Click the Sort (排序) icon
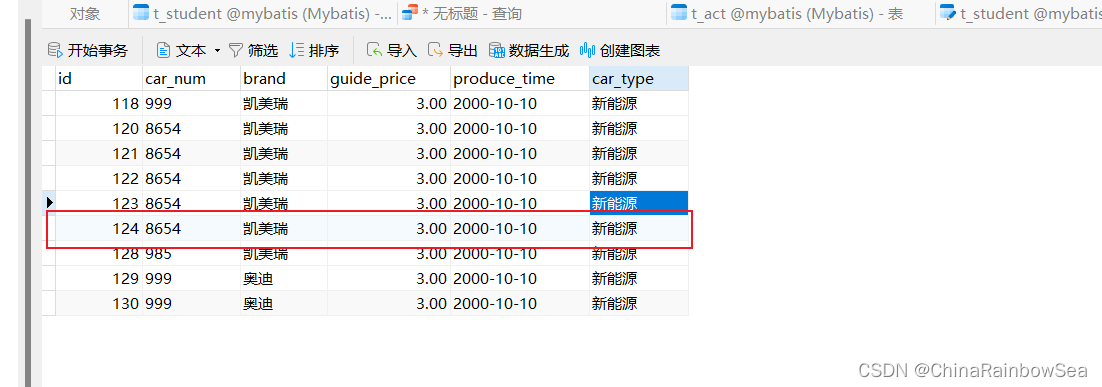1102x387 pixels. tap(297, 50)
